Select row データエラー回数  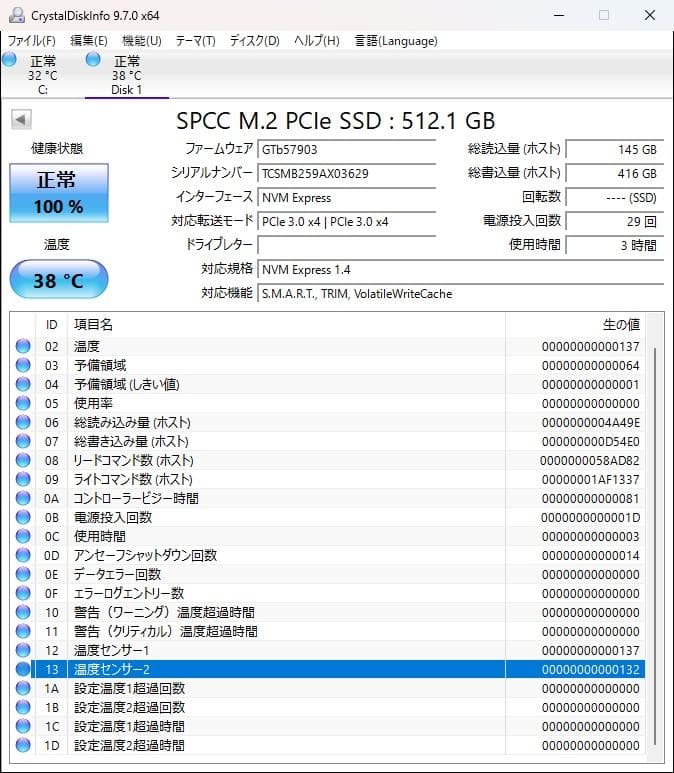(328, 574)
